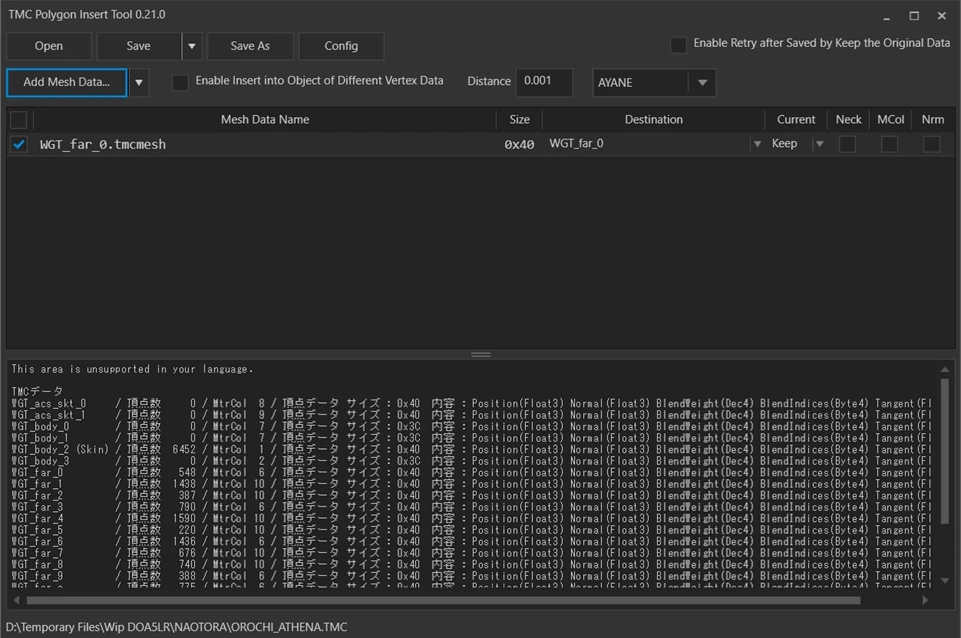961x638 pixels.
Task: Click the Distance input field
Action: coord(544,82)
